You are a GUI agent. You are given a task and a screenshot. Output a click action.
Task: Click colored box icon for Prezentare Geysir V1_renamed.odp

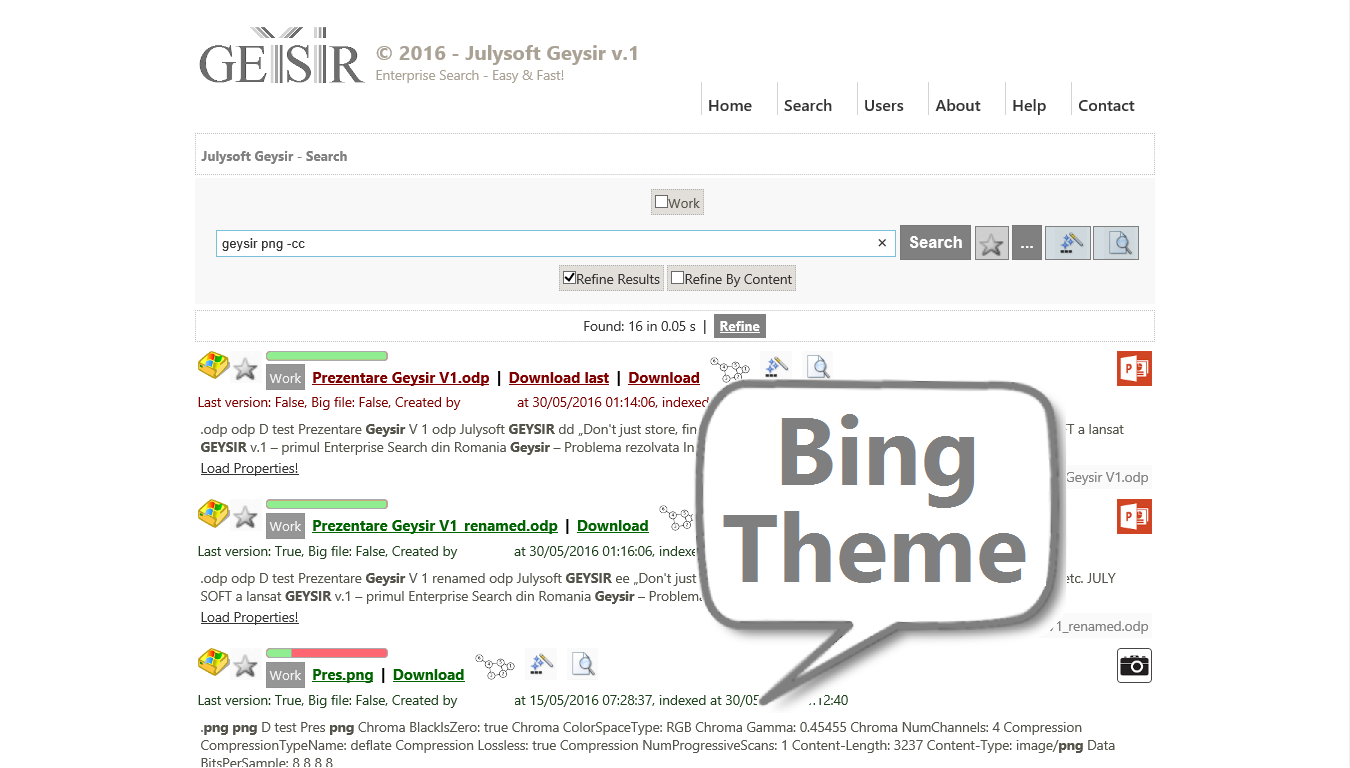pyautogui.click(x=213, y=515)
